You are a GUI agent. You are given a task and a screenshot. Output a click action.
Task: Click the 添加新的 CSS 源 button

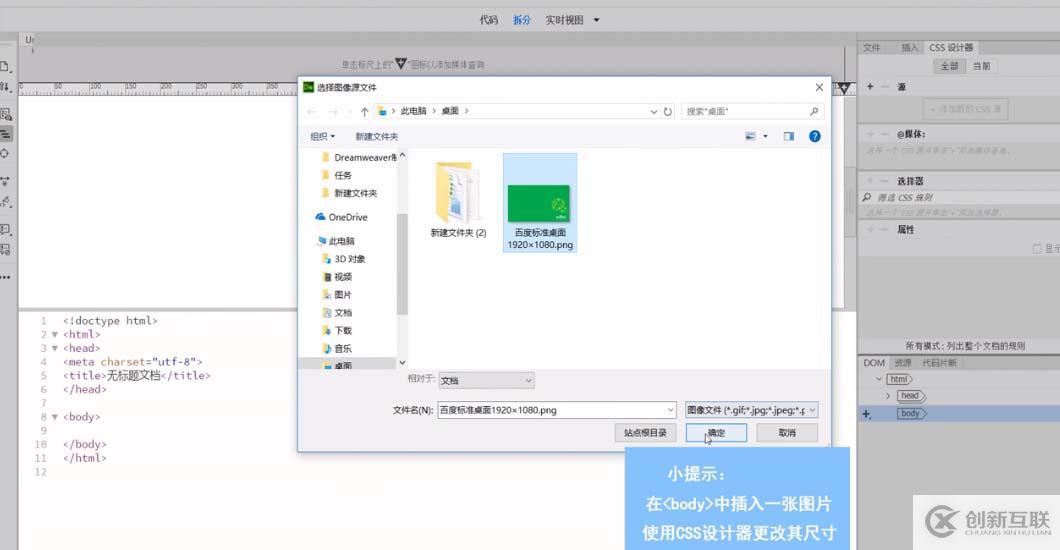point(965,108)
